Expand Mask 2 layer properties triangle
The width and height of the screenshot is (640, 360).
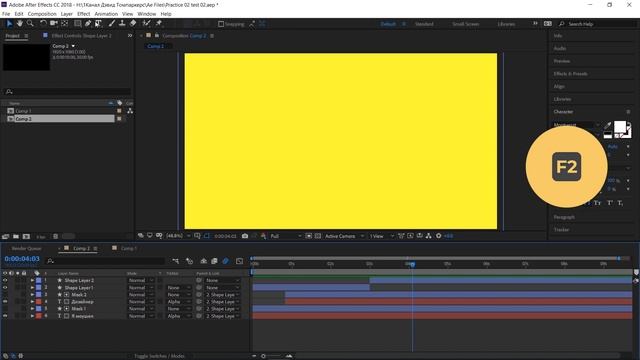coord(32,294)
